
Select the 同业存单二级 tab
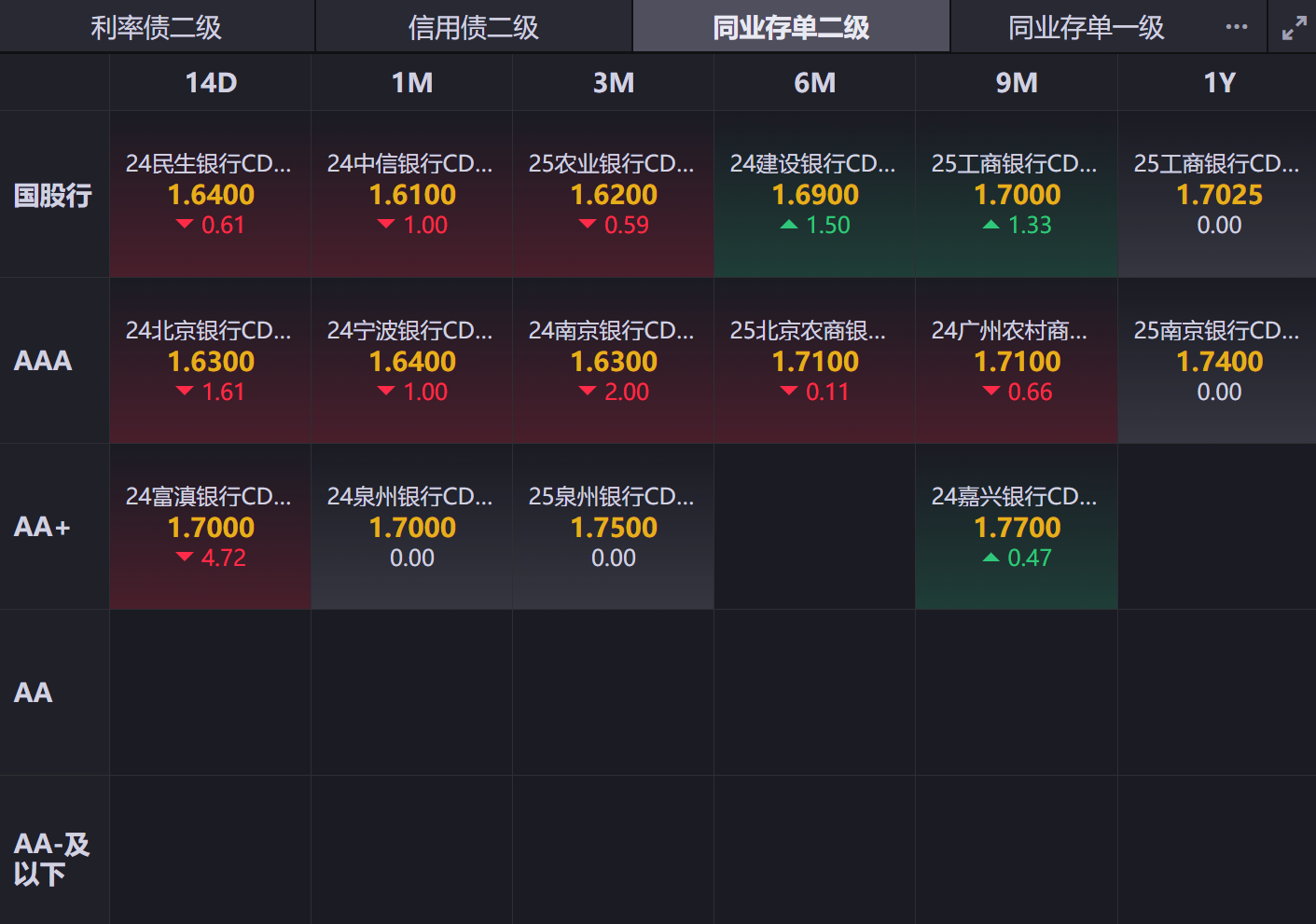point(791,27)
